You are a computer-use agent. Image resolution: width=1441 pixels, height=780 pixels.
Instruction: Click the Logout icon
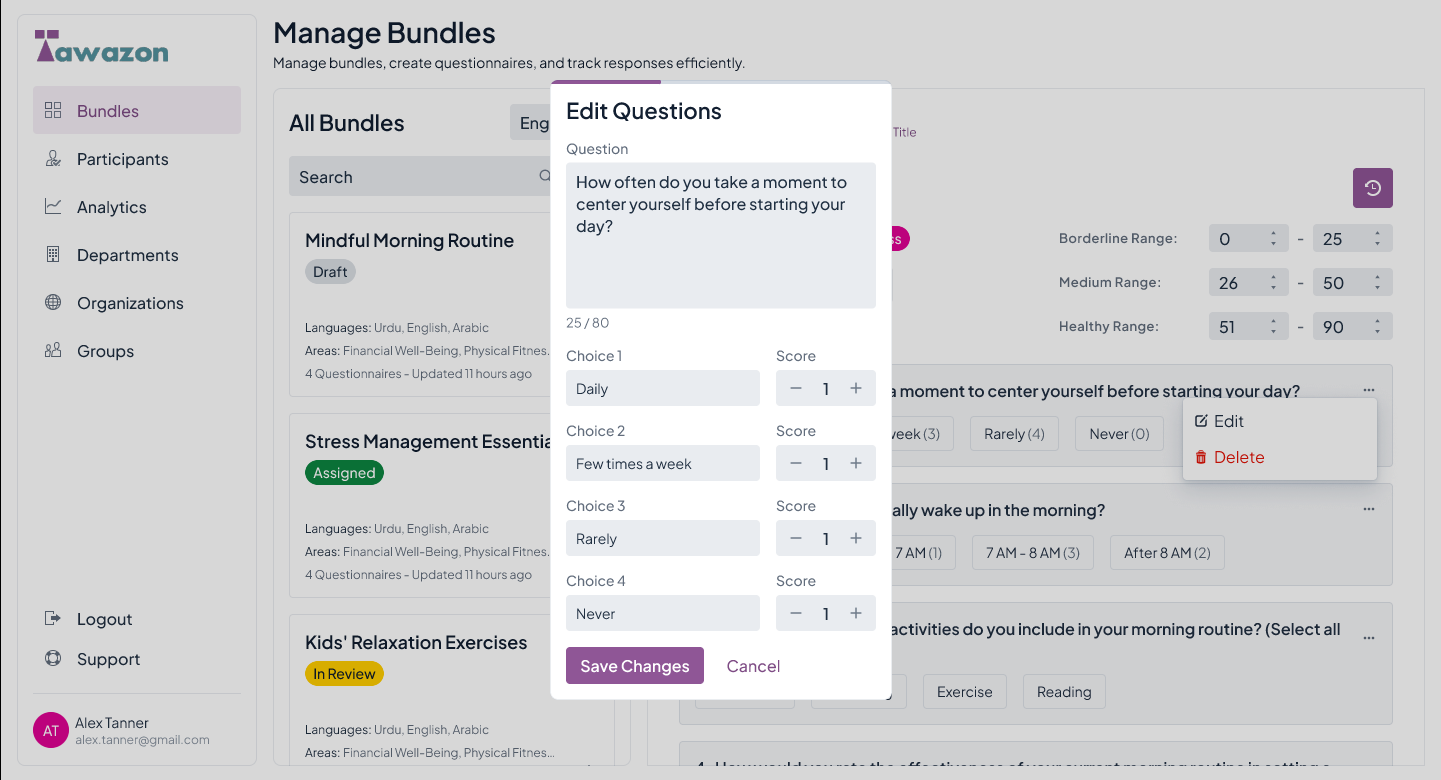pos(53,619)
